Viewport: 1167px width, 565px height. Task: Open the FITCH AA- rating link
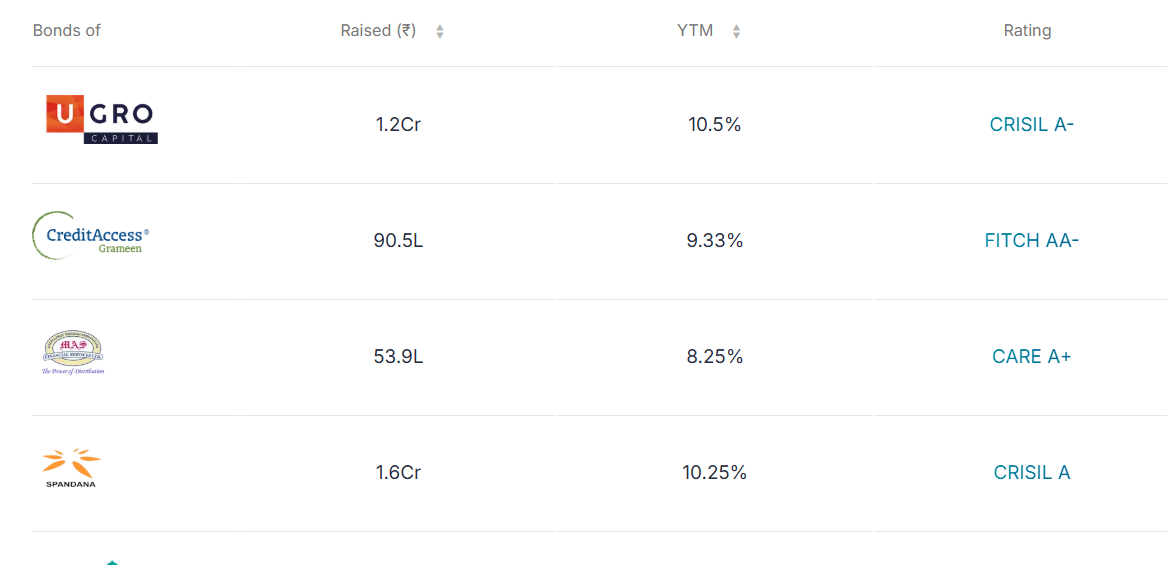click(1032, 240)
